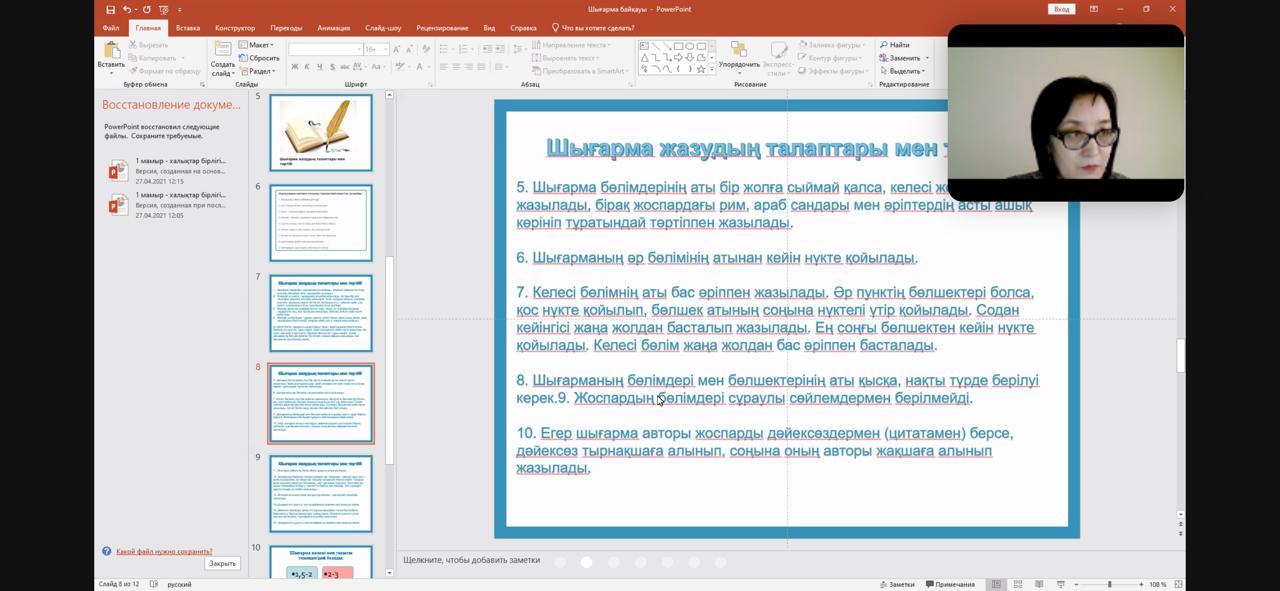
Task: Click the Вставить (Paste) clipboard icon
Action: [x=111, y=50]
